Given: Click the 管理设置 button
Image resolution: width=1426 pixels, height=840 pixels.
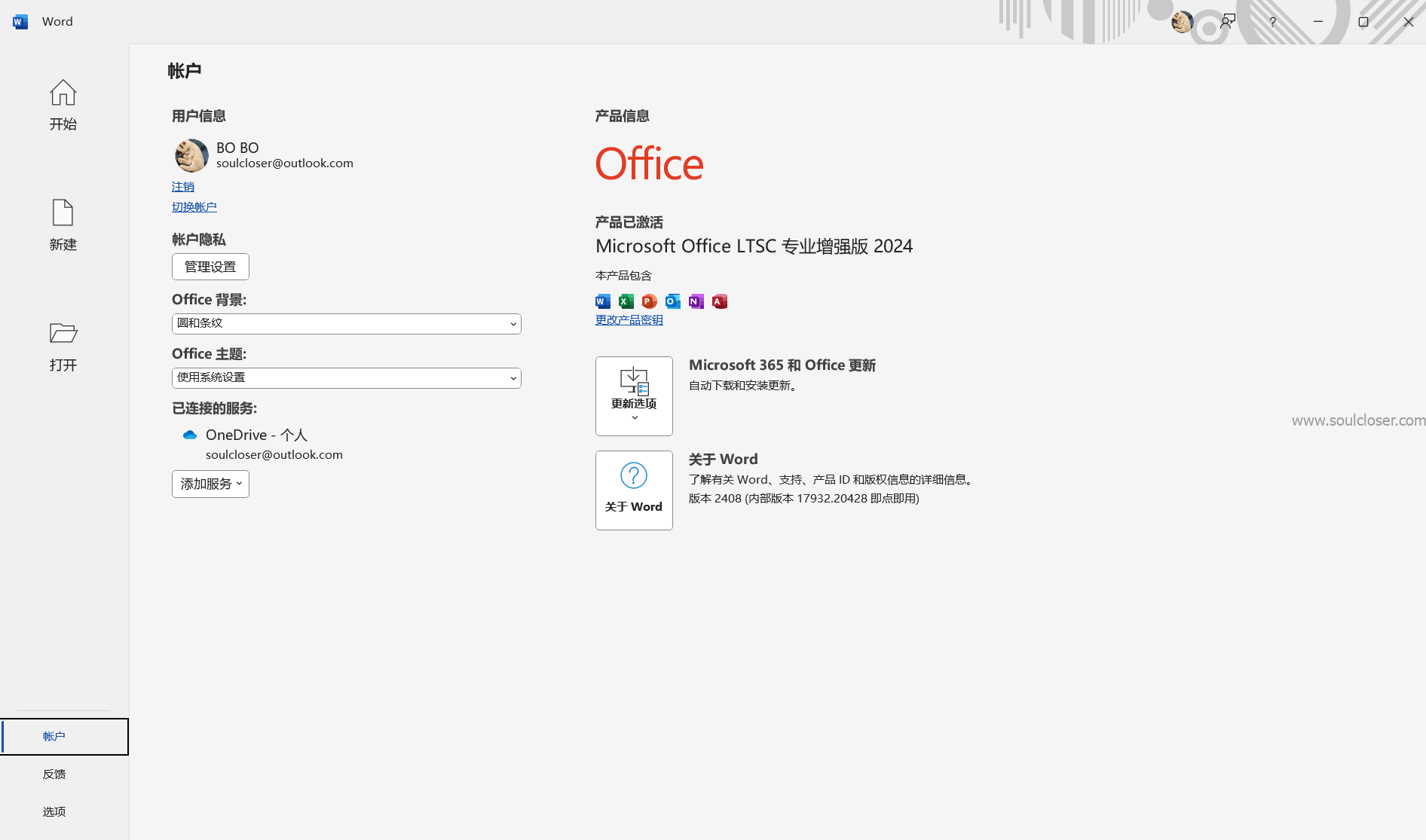Looking at the screenshot, I should (210, 267).
